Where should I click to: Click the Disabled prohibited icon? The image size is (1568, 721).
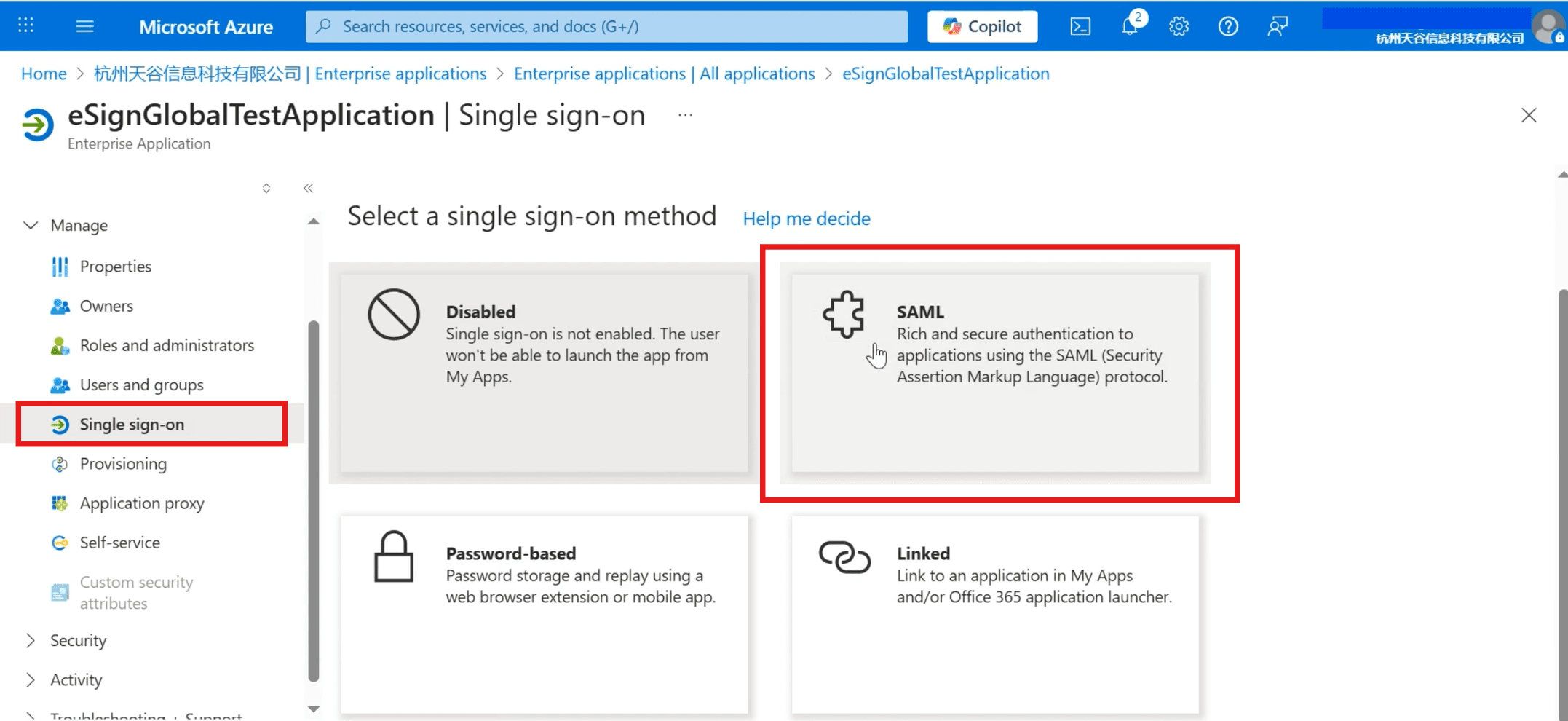tap(394, 315)
